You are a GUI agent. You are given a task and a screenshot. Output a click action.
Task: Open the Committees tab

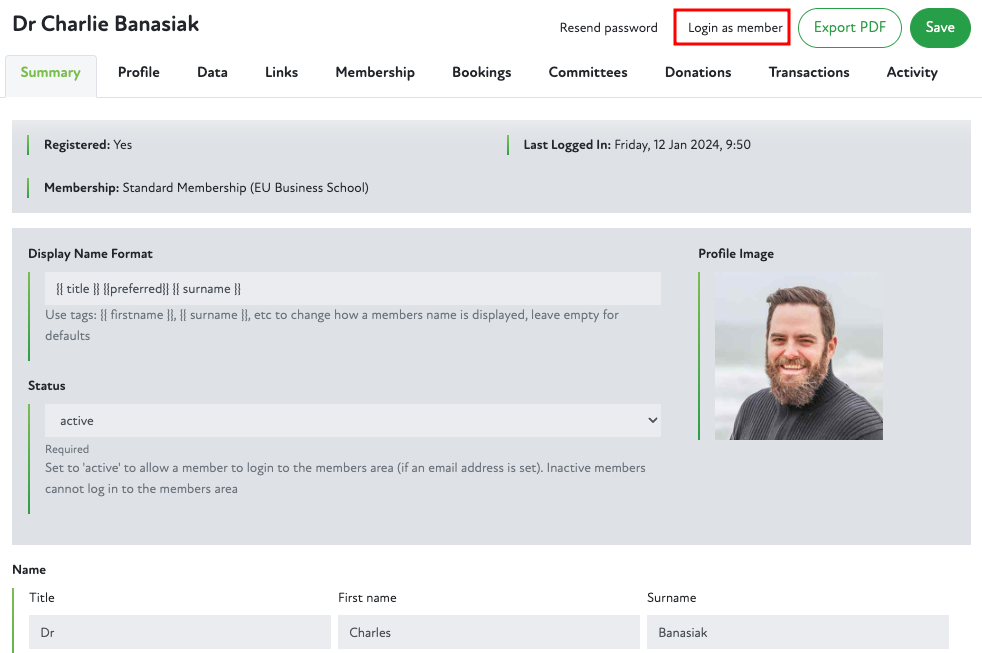pos(588,73)
